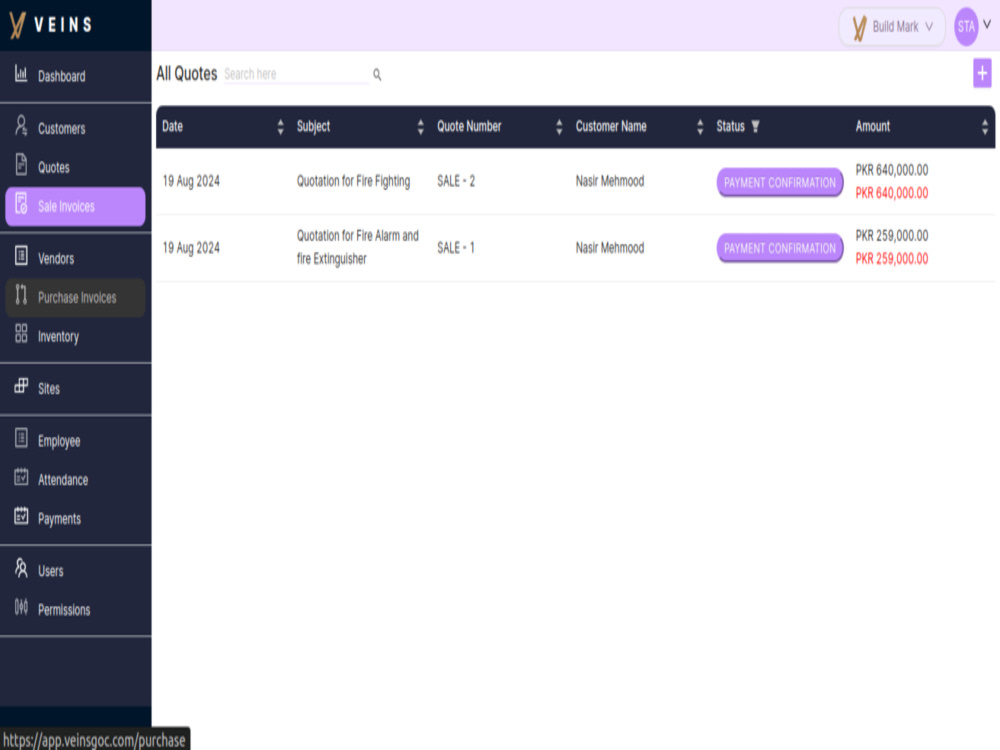1000x750 pixels.
Task: Click the VEINS logo in the sidebar
Action: point(51,25)
